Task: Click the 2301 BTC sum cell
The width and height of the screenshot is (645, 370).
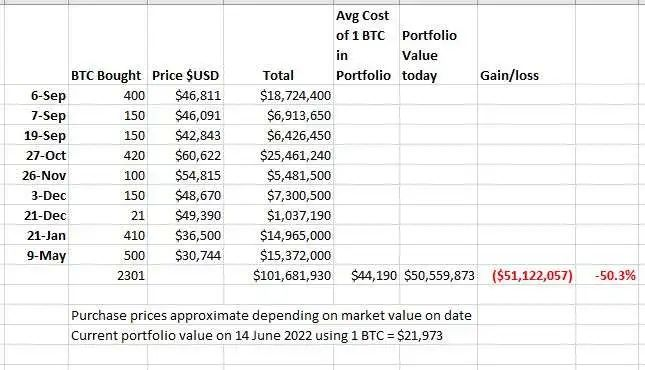Action: pos(108,275)
